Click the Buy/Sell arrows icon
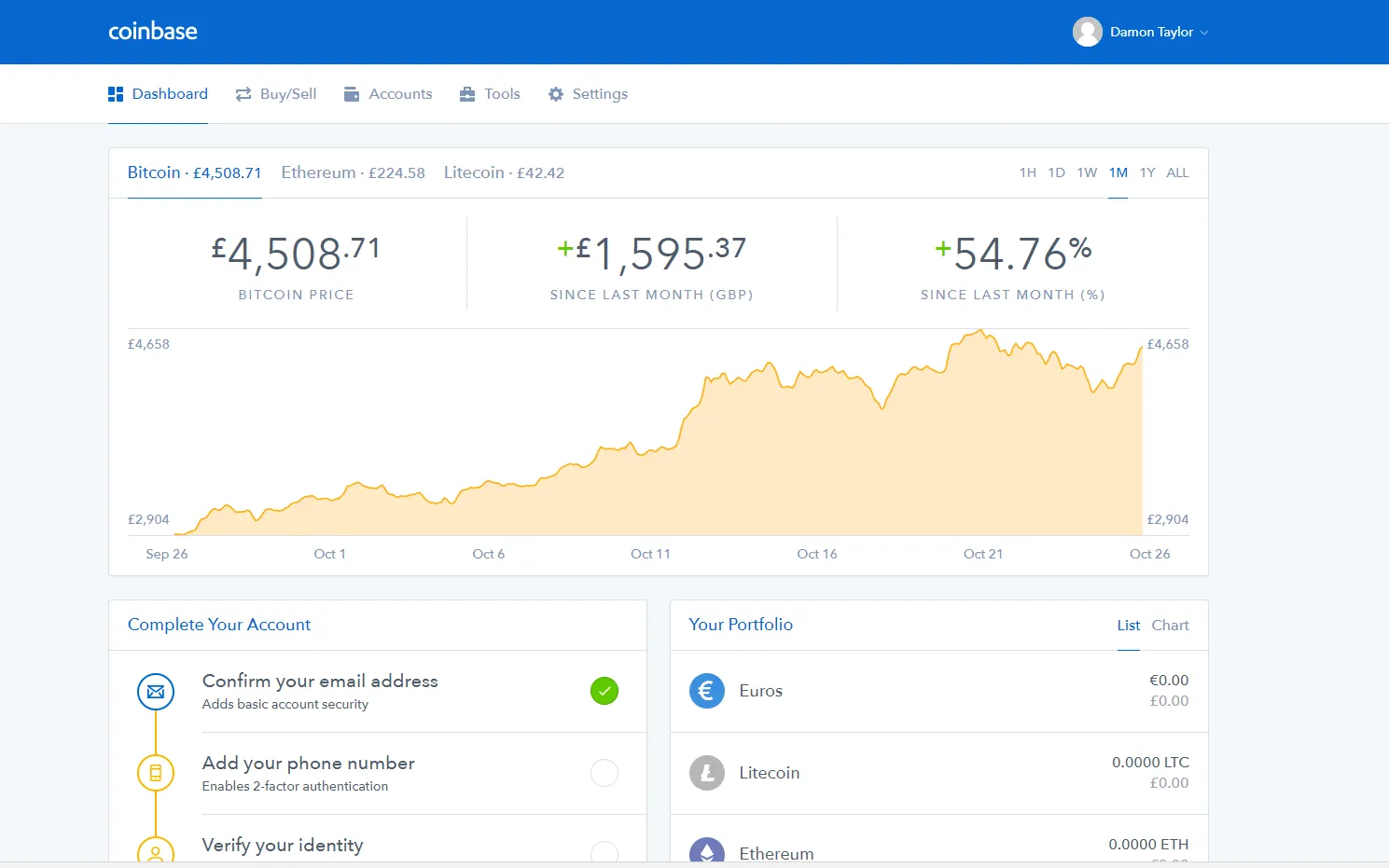Viewport: 1389px width, 868px height. 243,94
